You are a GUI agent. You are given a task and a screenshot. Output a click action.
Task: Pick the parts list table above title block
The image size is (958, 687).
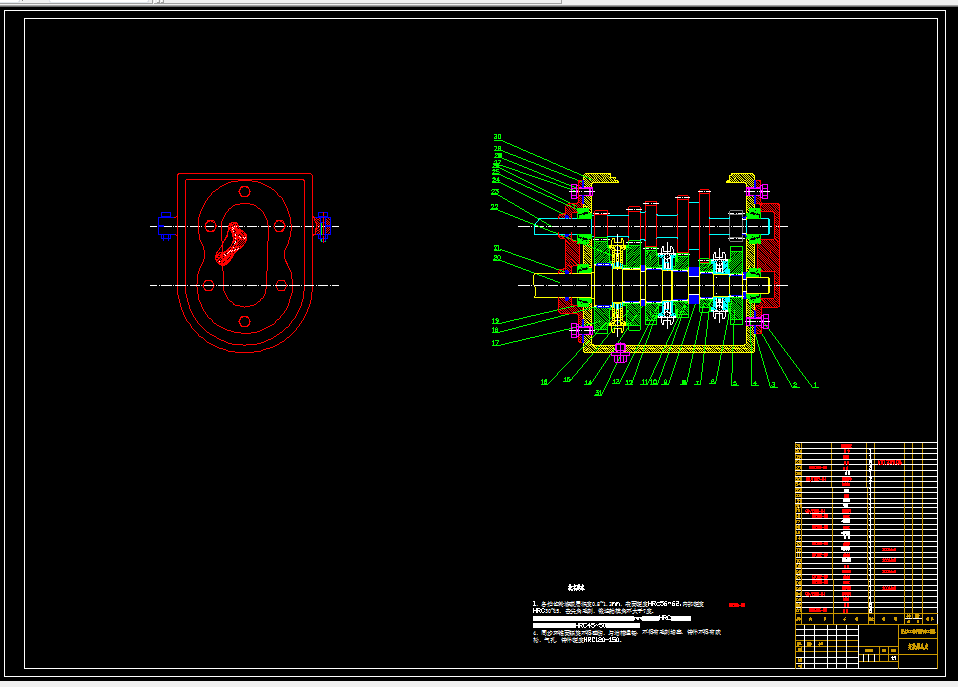pos(866,533)
